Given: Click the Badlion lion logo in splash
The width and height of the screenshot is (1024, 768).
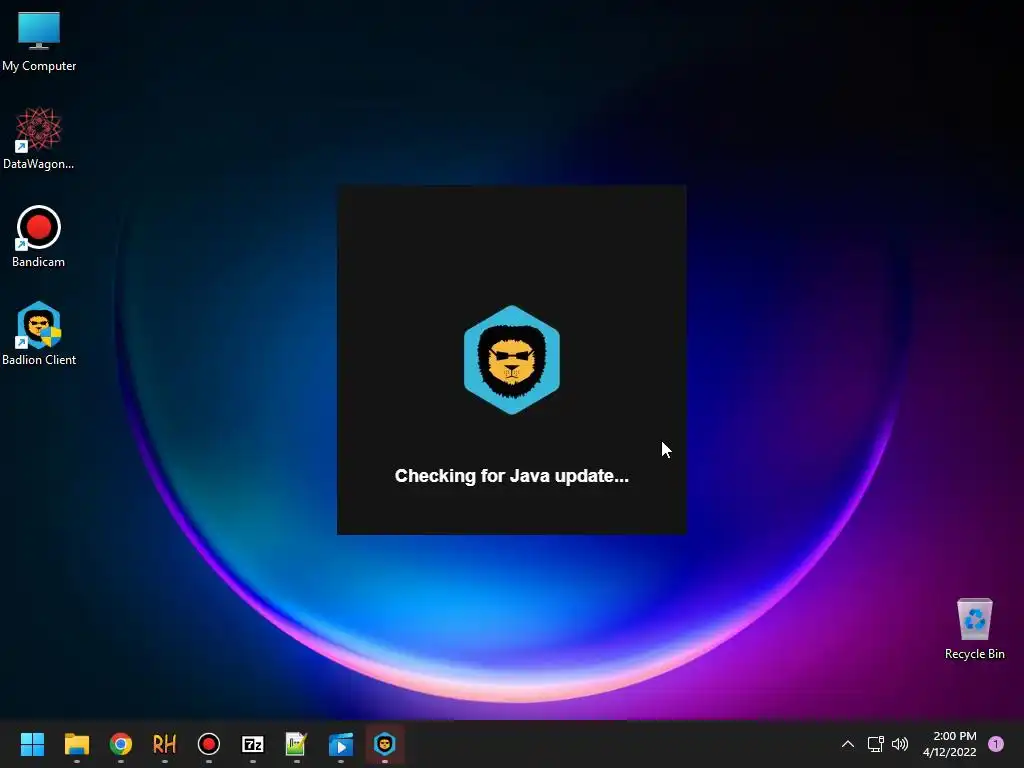Looking at the screenshot, I should point(511,360).
